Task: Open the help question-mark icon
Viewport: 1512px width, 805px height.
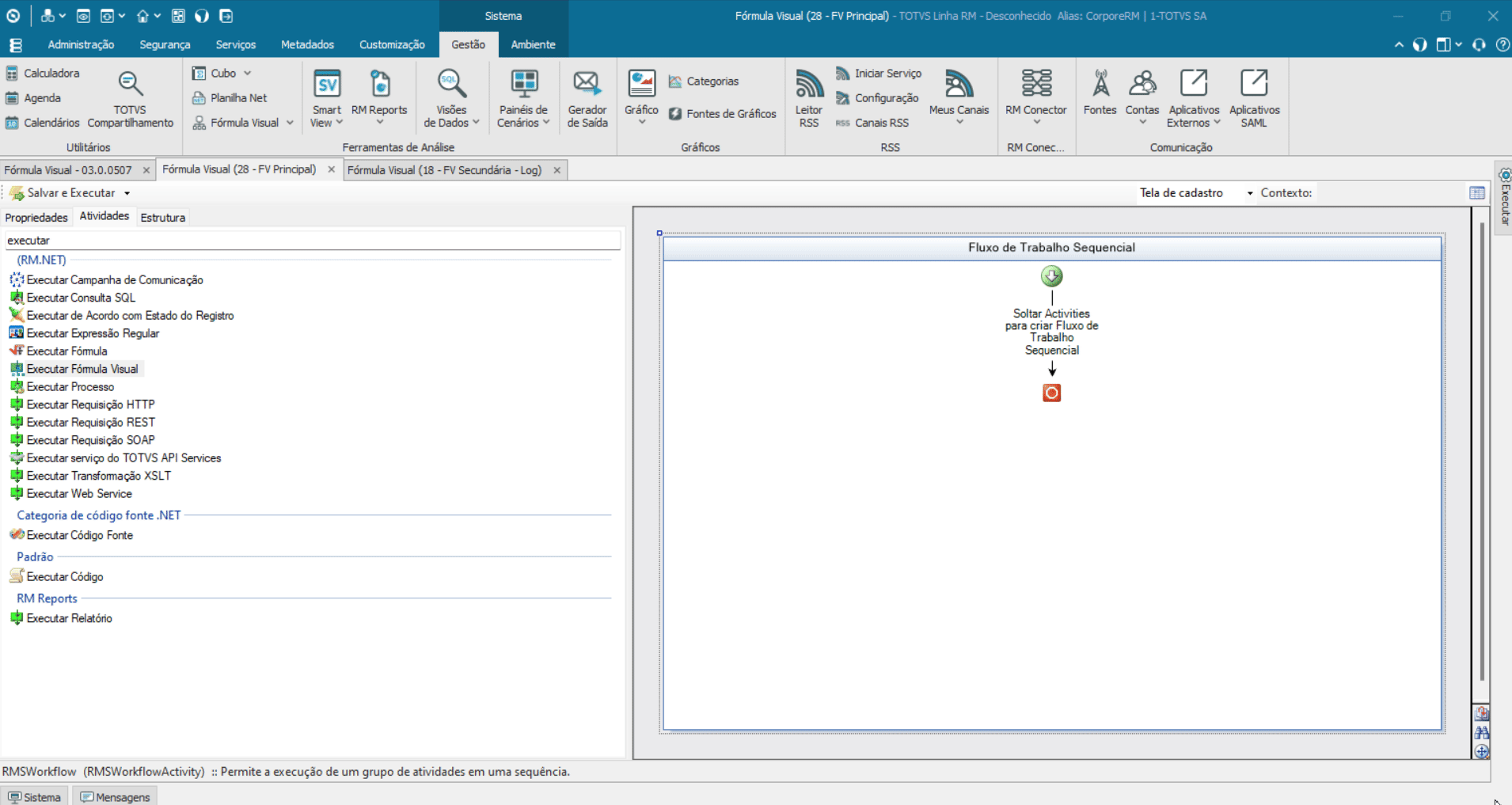Action: (x=1503, y=45)
